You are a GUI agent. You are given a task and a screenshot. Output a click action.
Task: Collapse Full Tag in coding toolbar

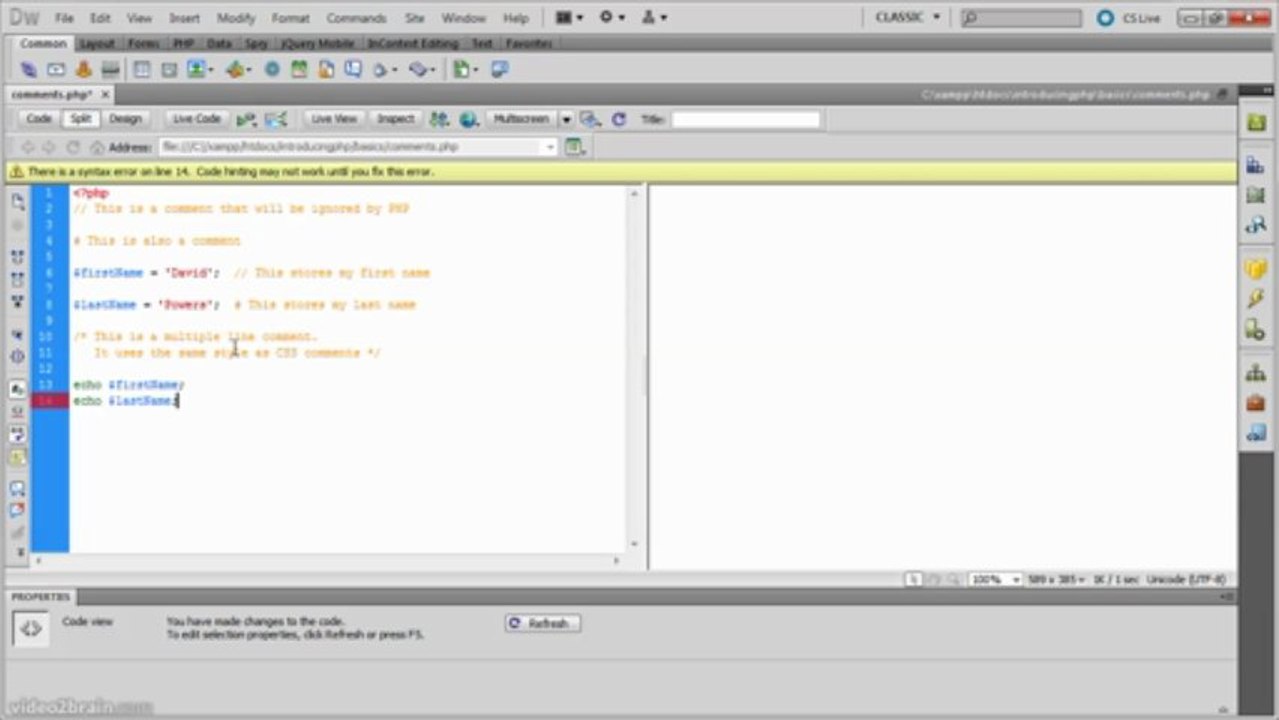point(18,257)
